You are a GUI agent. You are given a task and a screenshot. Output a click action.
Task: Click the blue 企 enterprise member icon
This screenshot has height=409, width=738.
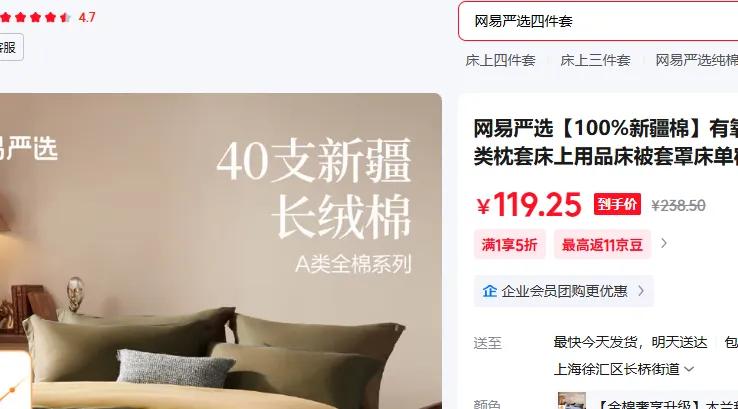pos(489,291)
